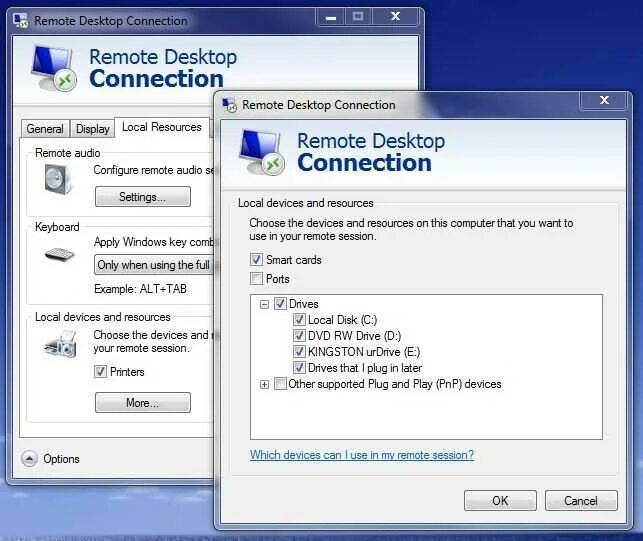
Task: Uncheck KINGSTON urDrive (E:) checkbox
Action: pos(299,352)
